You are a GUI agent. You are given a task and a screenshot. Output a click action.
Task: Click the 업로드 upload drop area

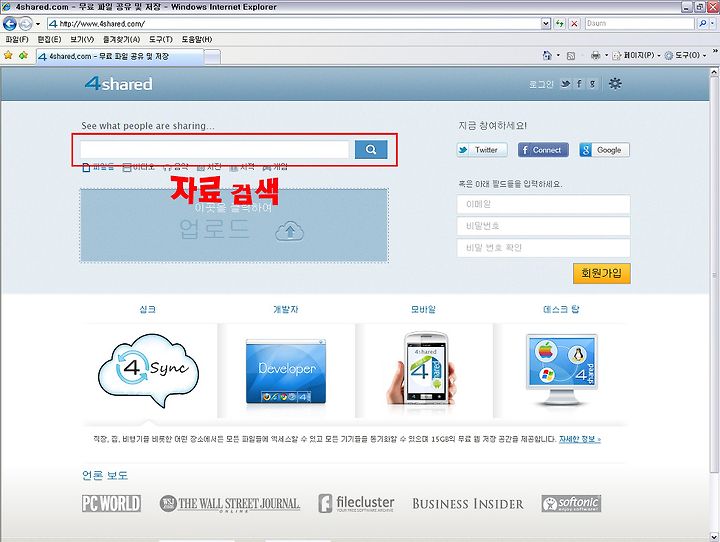(234, 226)
